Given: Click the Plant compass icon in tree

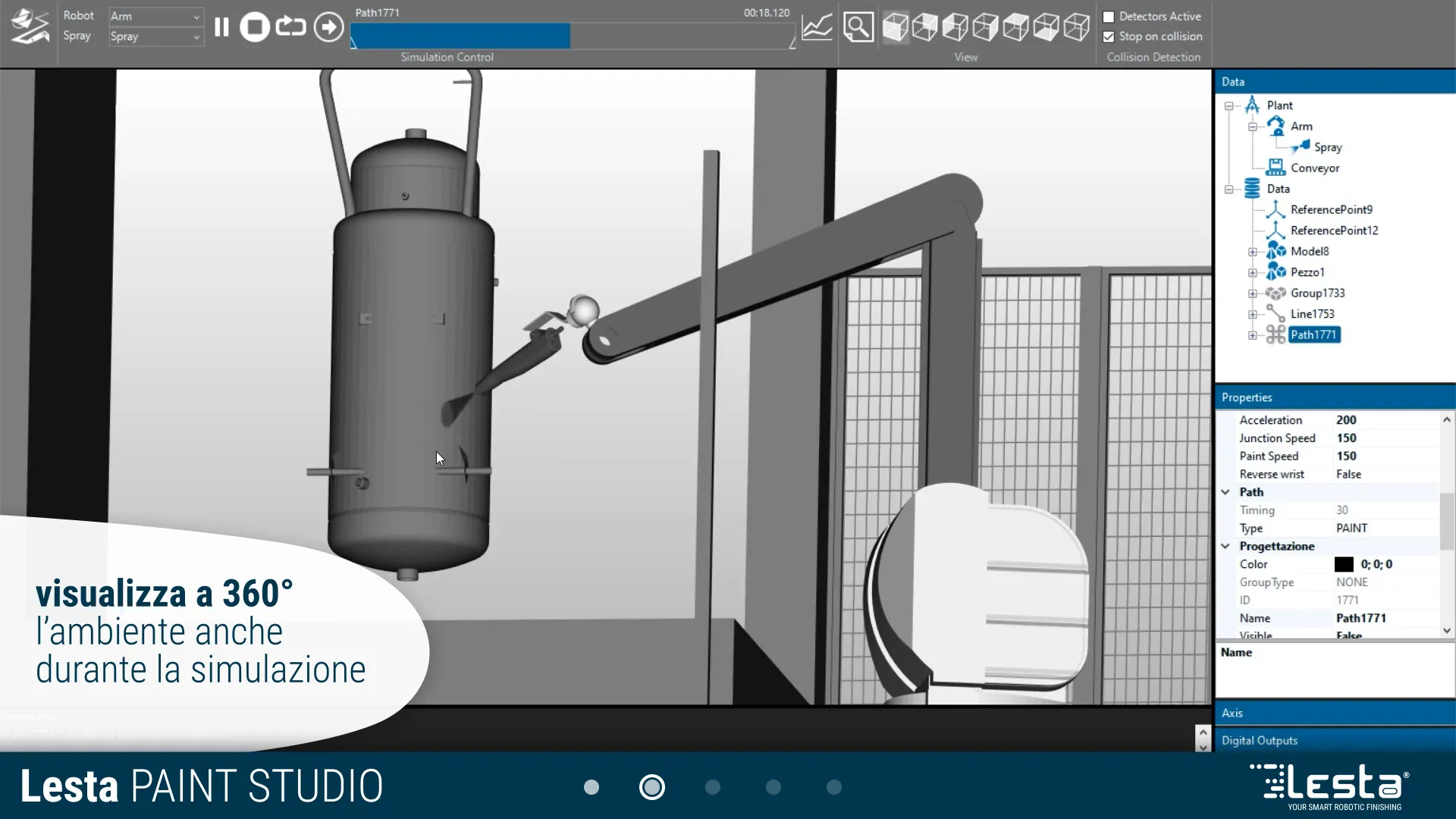Looking at the screenshot, I should pos(1252,105).
